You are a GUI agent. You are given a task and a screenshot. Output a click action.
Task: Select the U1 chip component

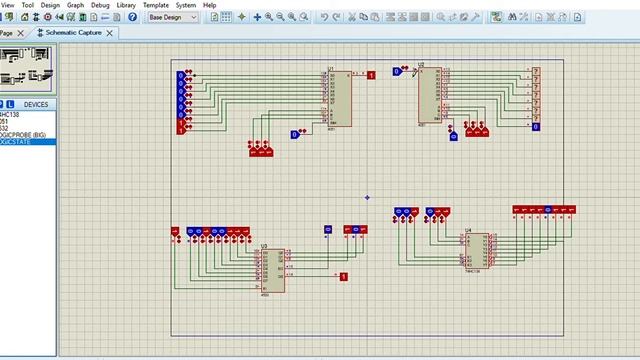pos(340,99)
